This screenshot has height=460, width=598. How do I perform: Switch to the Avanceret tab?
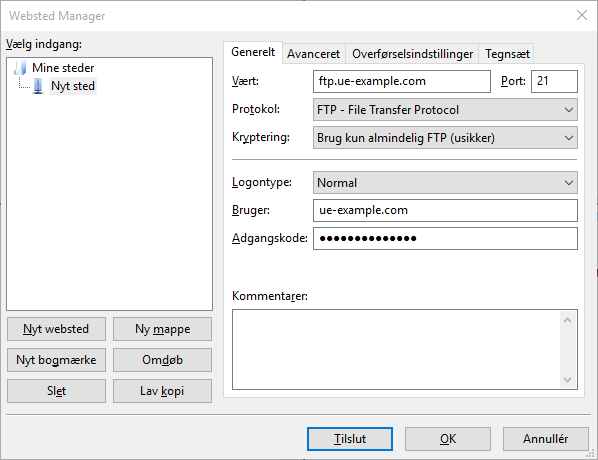click(x=313, y=54)
